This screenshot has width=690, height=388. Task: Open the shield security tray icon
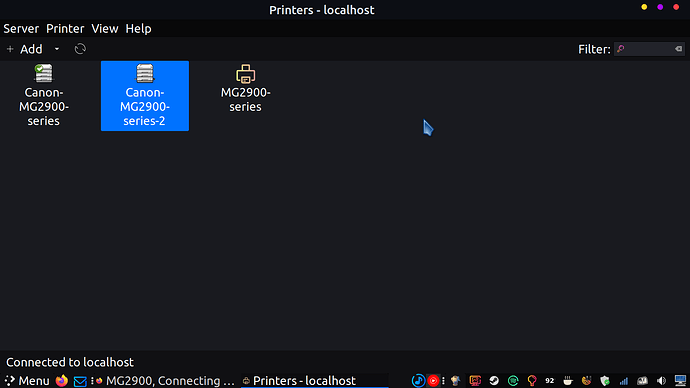605,381
